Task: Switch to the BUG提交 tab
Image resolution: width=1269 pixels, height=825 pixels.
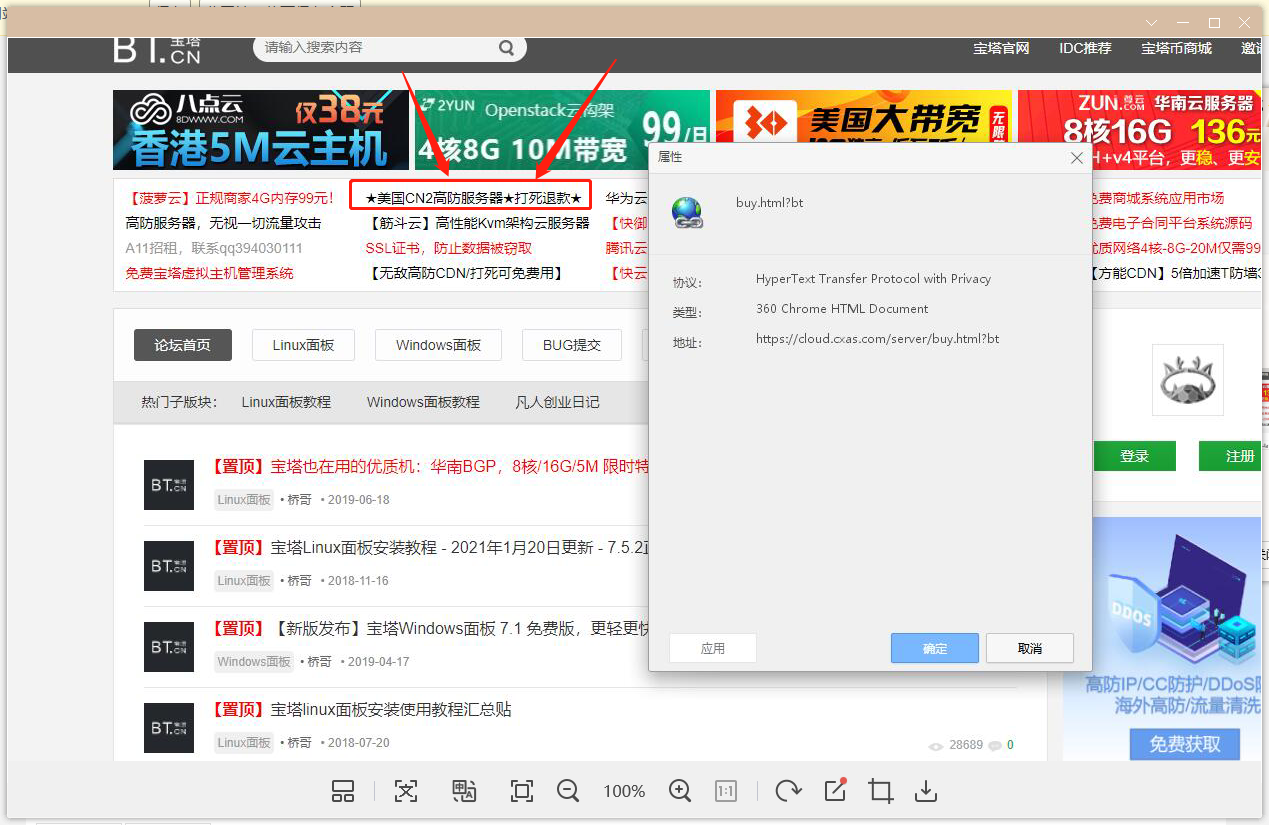Action: coord(572,345)
